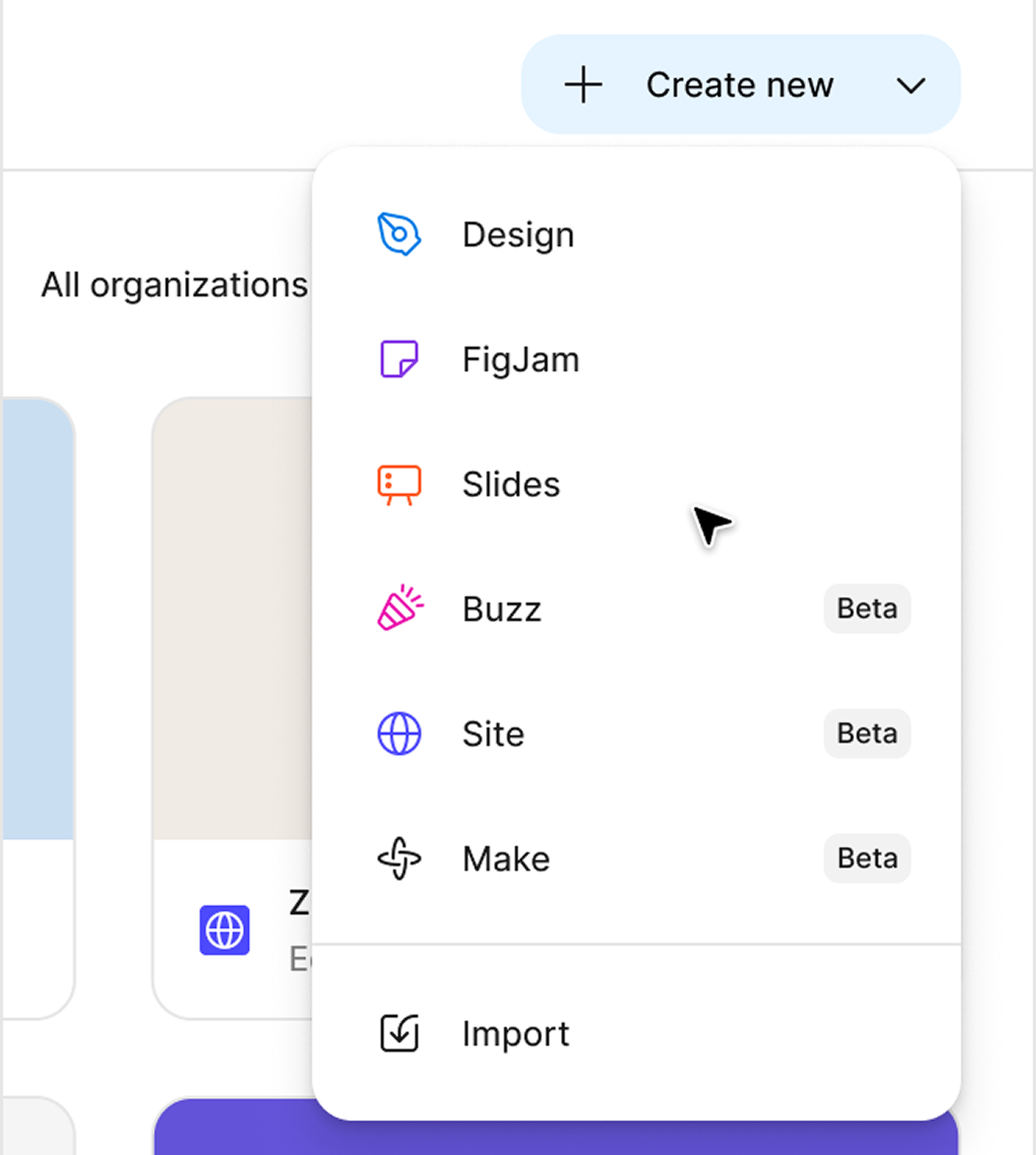The height and width of the screenshot is (1155, 1036).
Task: Open the Create new dropdown chevron
Action: coord(911,86)
